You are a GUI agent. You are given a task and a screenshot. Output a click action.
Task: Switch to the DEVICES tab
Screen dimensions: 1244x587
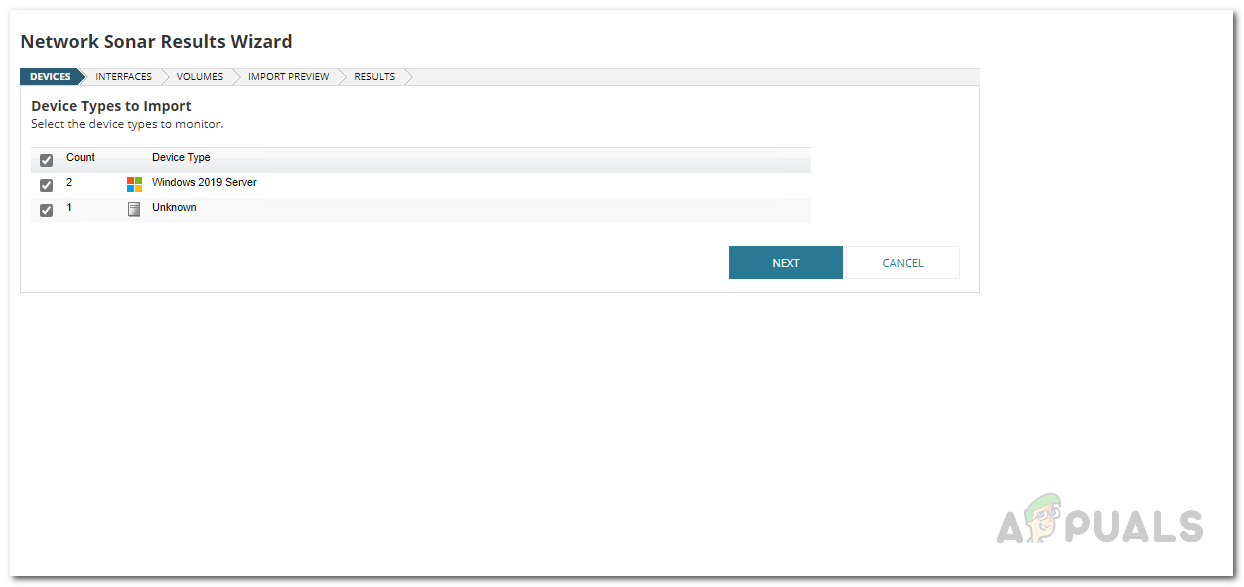click(x=50, y=76)
